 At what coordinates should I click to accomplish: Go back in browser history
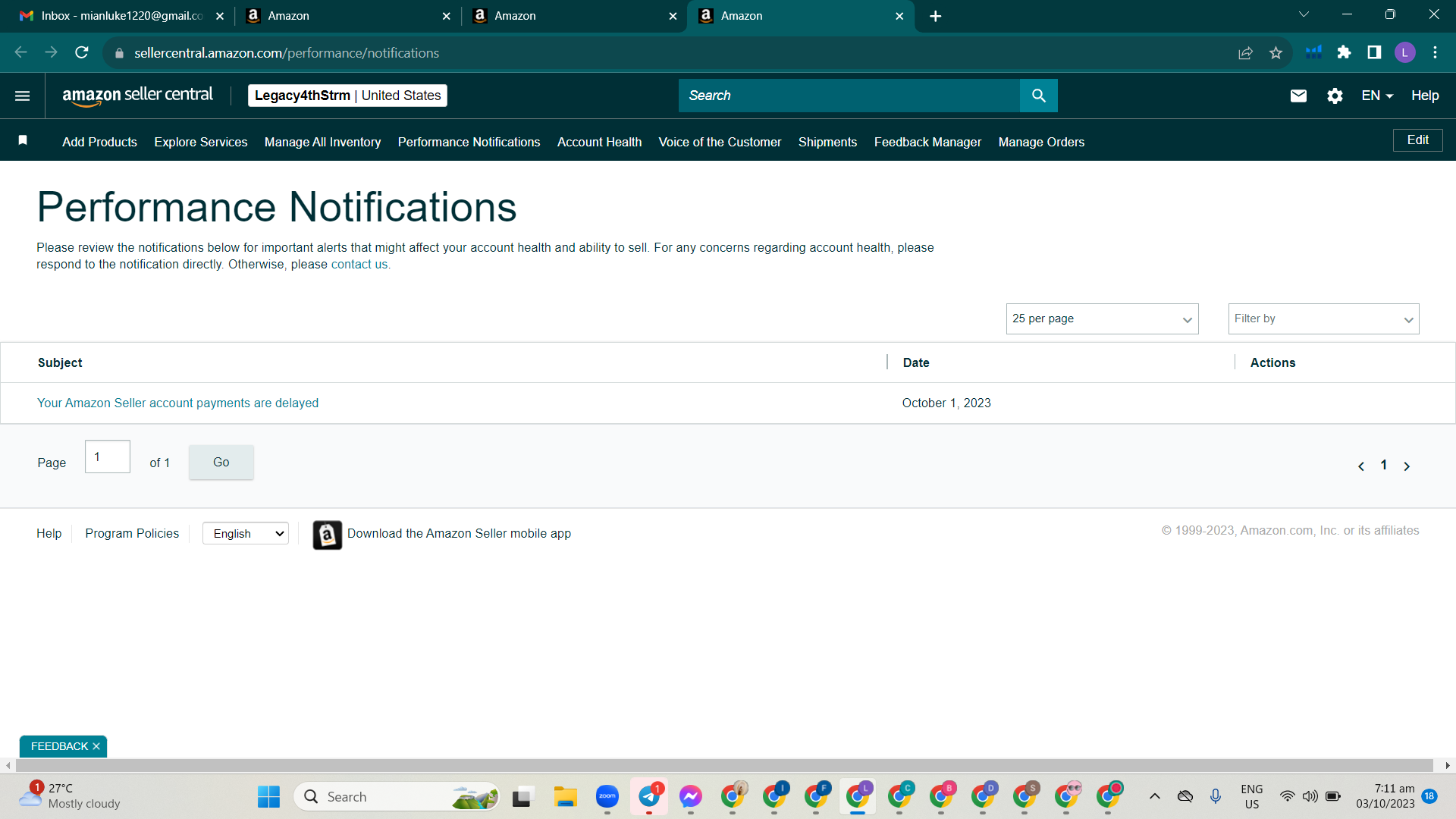21,52
